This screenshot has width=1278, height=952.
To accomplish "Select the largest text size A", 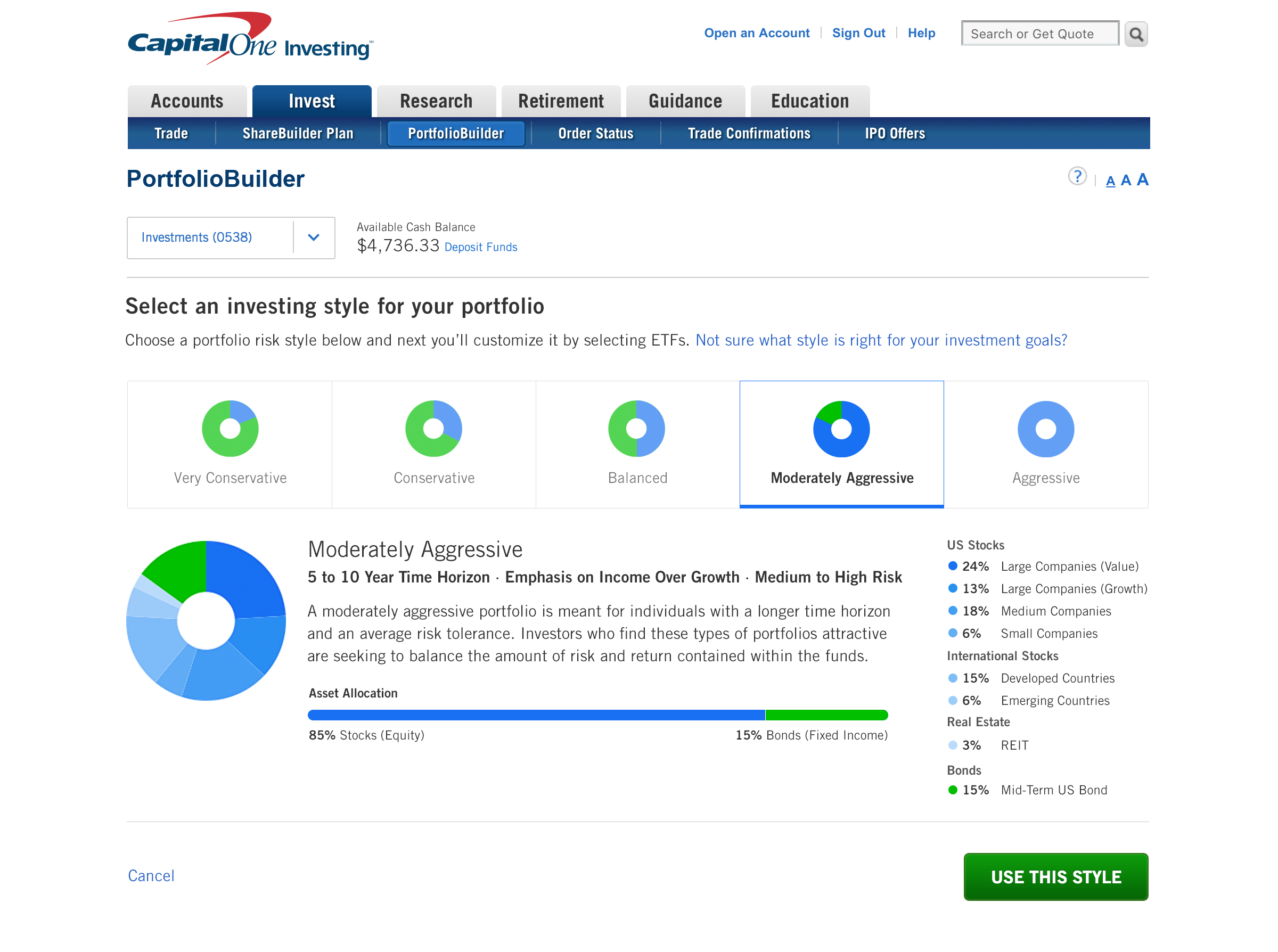I will click(1142, 179).
